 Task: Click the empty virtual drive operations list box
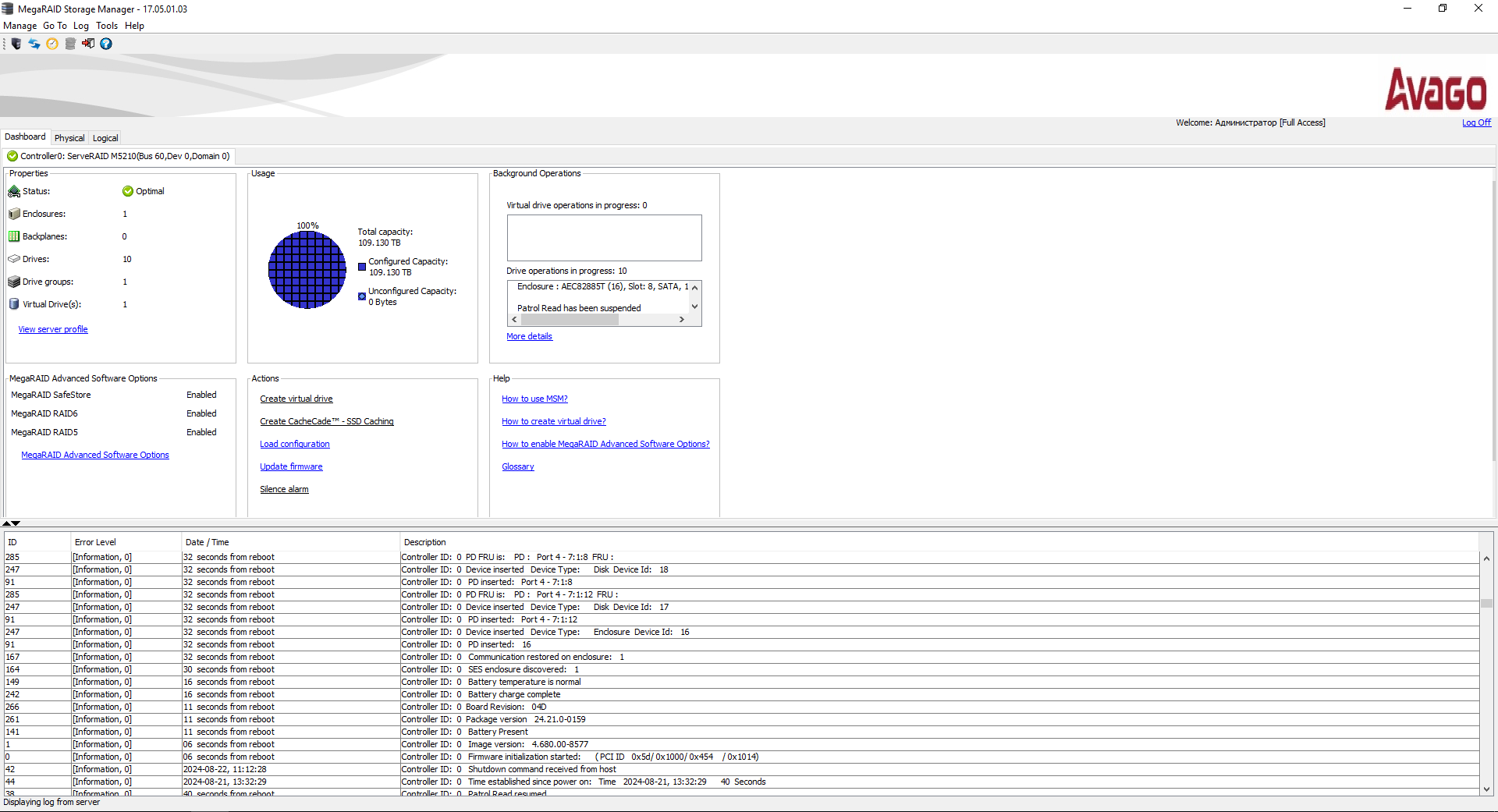[605, 238]
